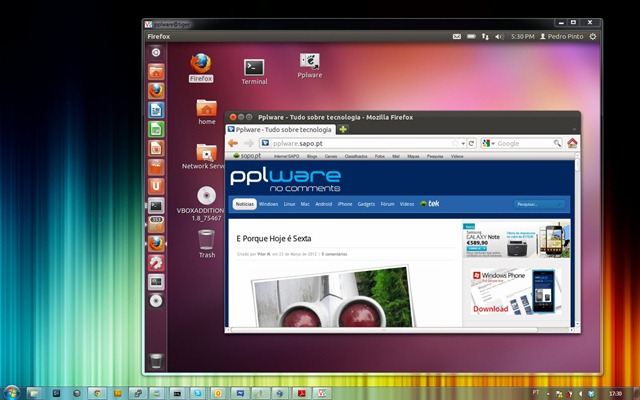640x400 pixels.
Task: Click the Google search field
Action: [524, 143]
